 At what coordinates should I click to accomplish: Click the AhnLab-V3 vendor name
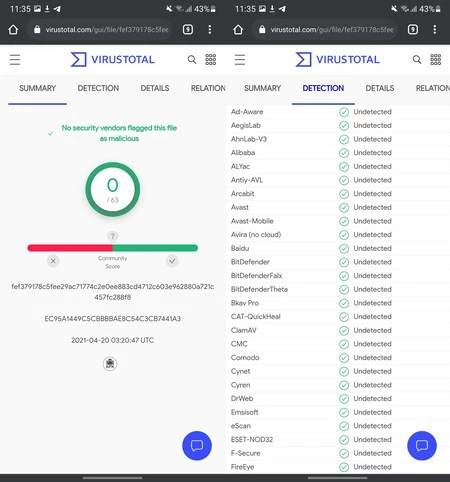point(249,139)
